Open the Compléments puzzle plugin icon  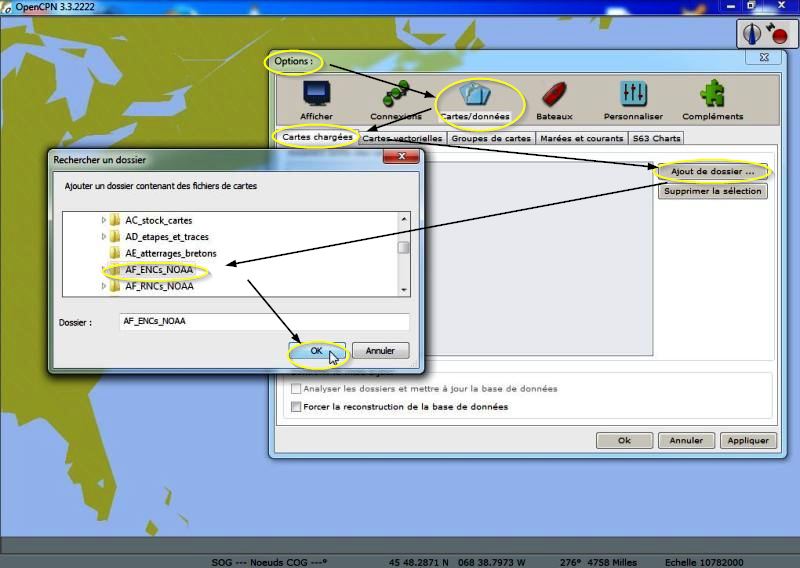click(x=712, y=94)
